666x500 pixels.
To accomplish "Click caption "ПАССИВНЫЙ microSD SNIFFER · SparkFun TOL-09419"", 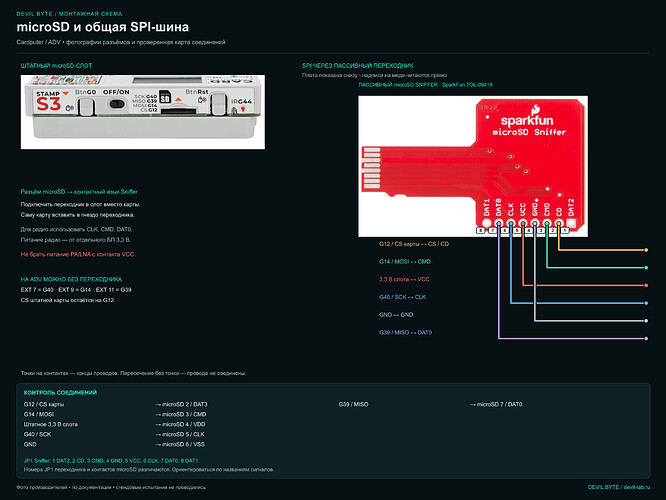I will (x=426, y=85).
